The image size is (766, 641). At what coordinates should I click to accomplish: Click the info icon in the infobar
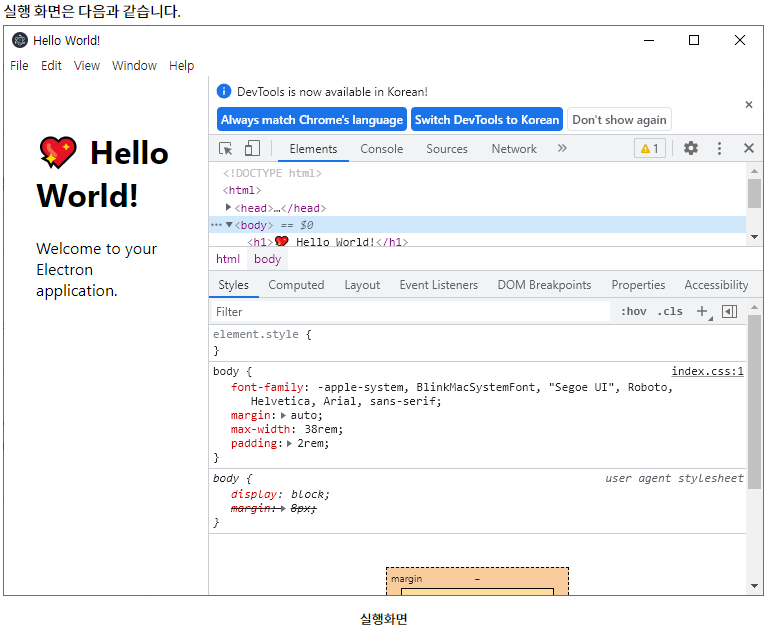click(223, 91)
